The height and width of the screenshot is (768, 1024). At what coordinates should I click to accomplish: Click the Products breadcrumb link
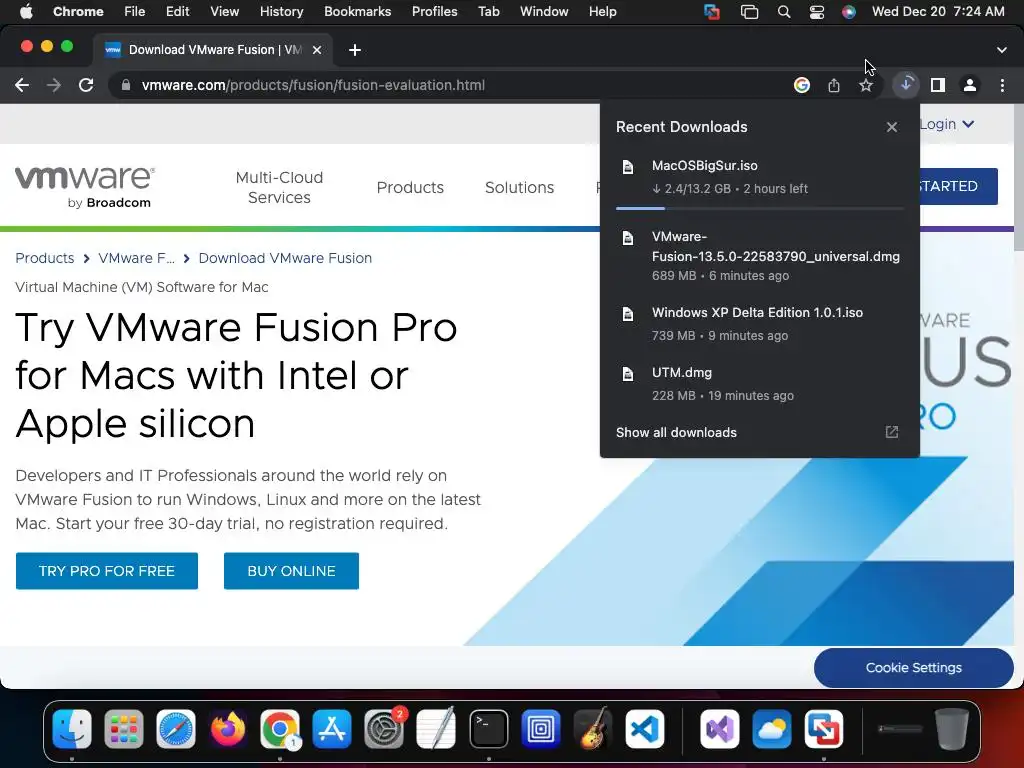(45, 258)
